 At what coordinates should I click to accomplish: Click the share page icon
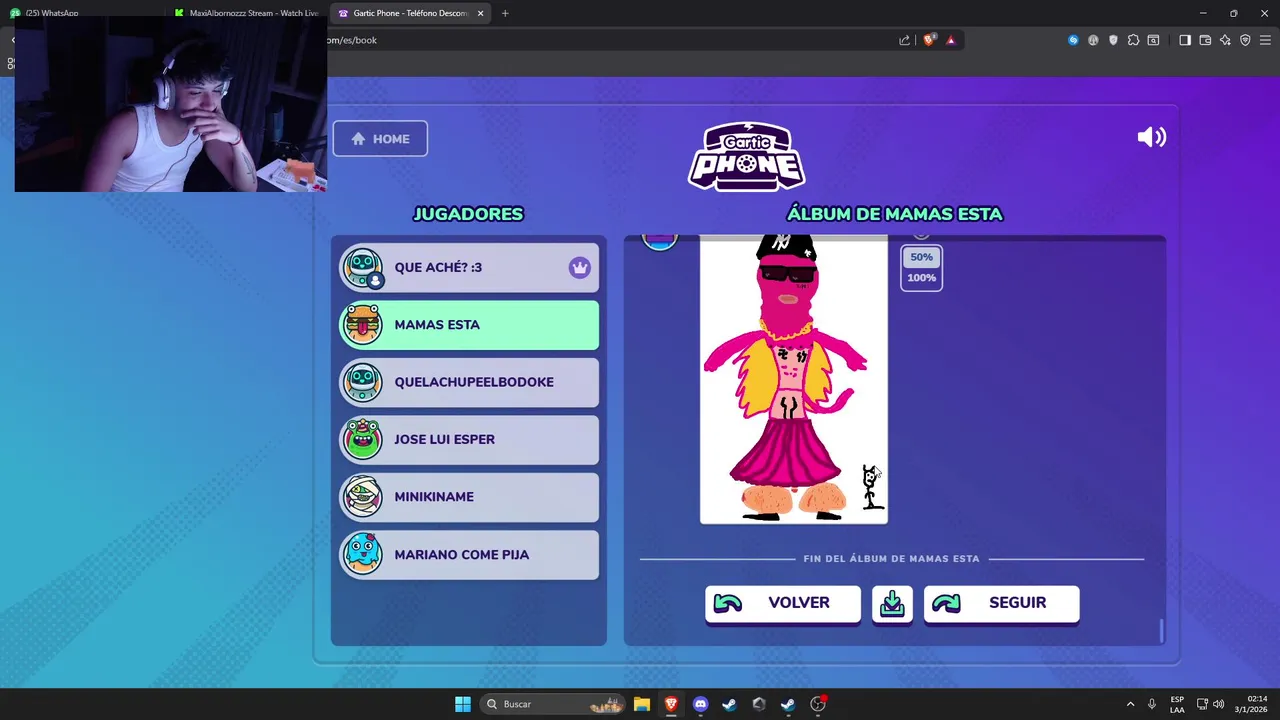click(905, 40)
